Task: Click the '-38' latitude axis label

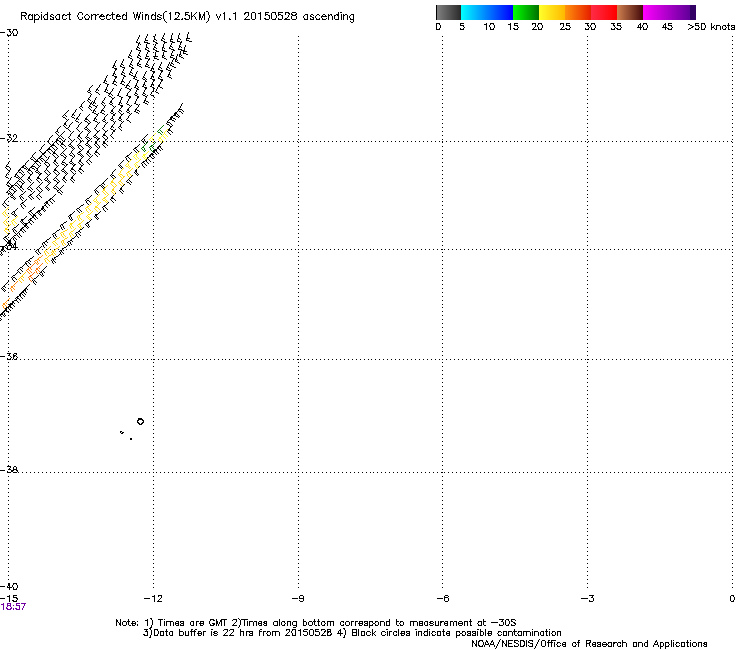Action: coord(9,470)
